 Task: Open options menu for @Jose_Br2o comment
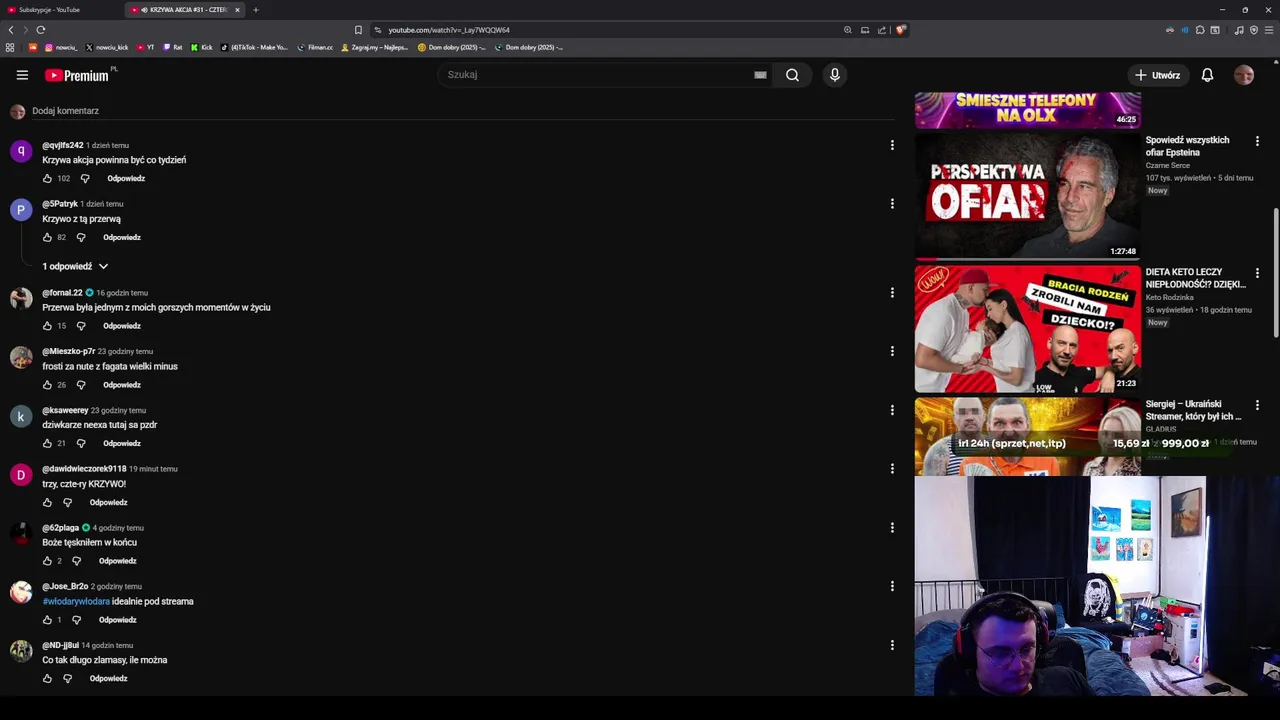tap(892, 586)
